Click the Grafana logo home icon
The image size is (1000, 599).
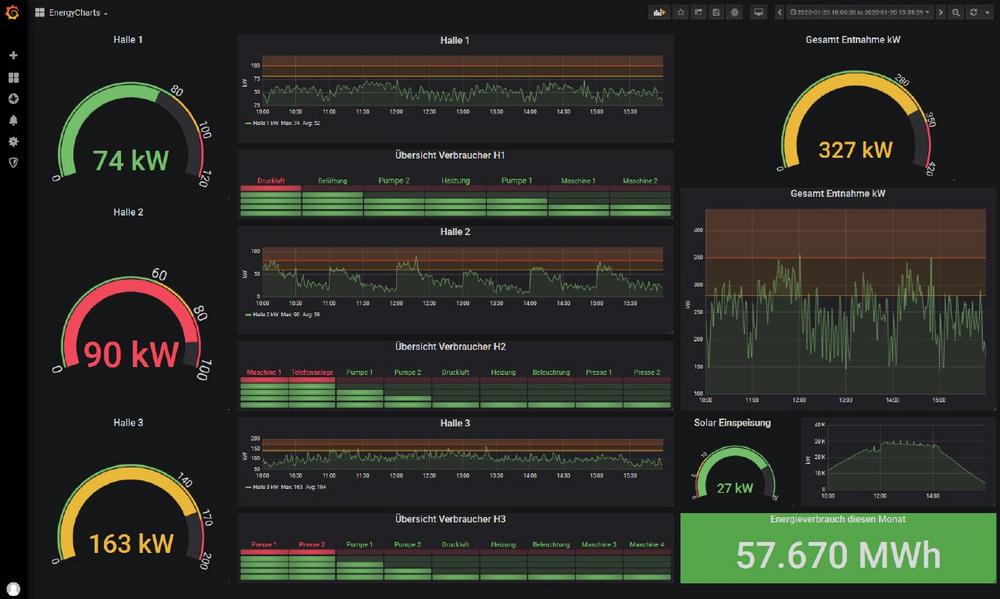pos(12,12)
